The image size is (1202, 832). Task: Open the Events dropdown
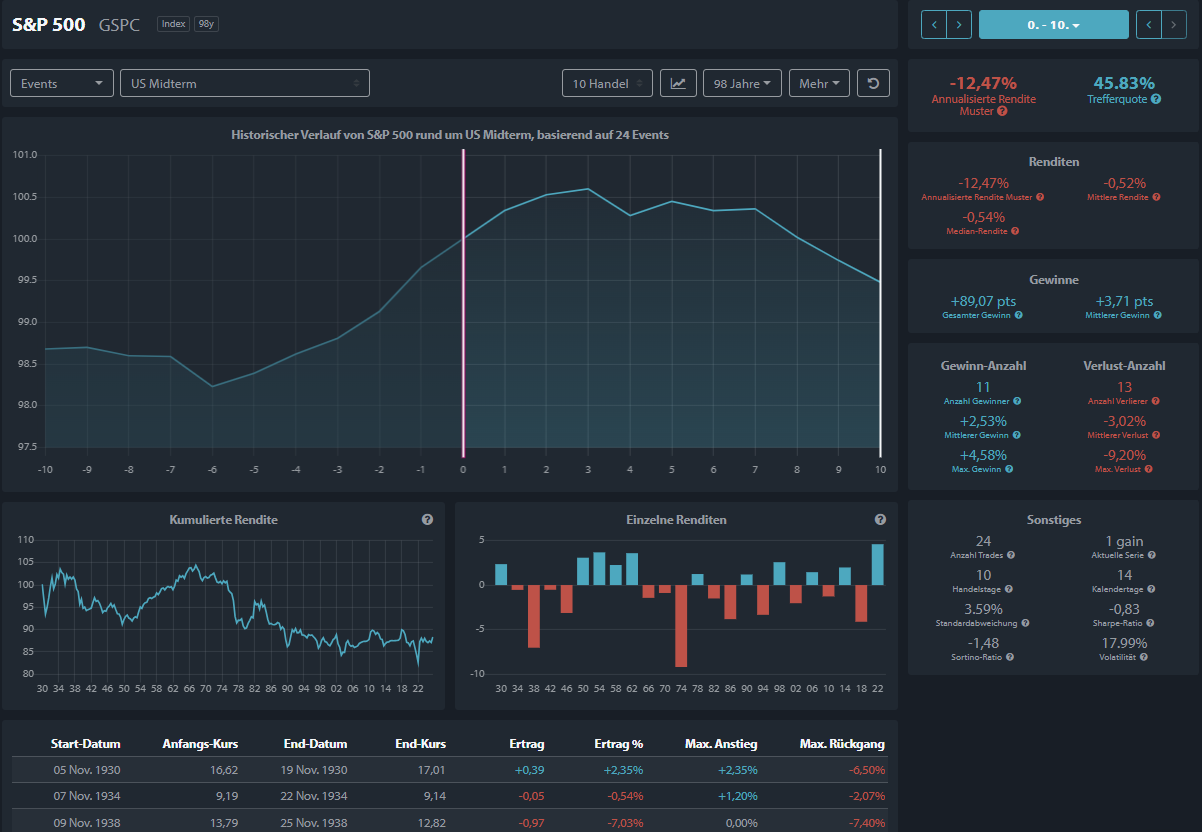(x=62, y=83)
